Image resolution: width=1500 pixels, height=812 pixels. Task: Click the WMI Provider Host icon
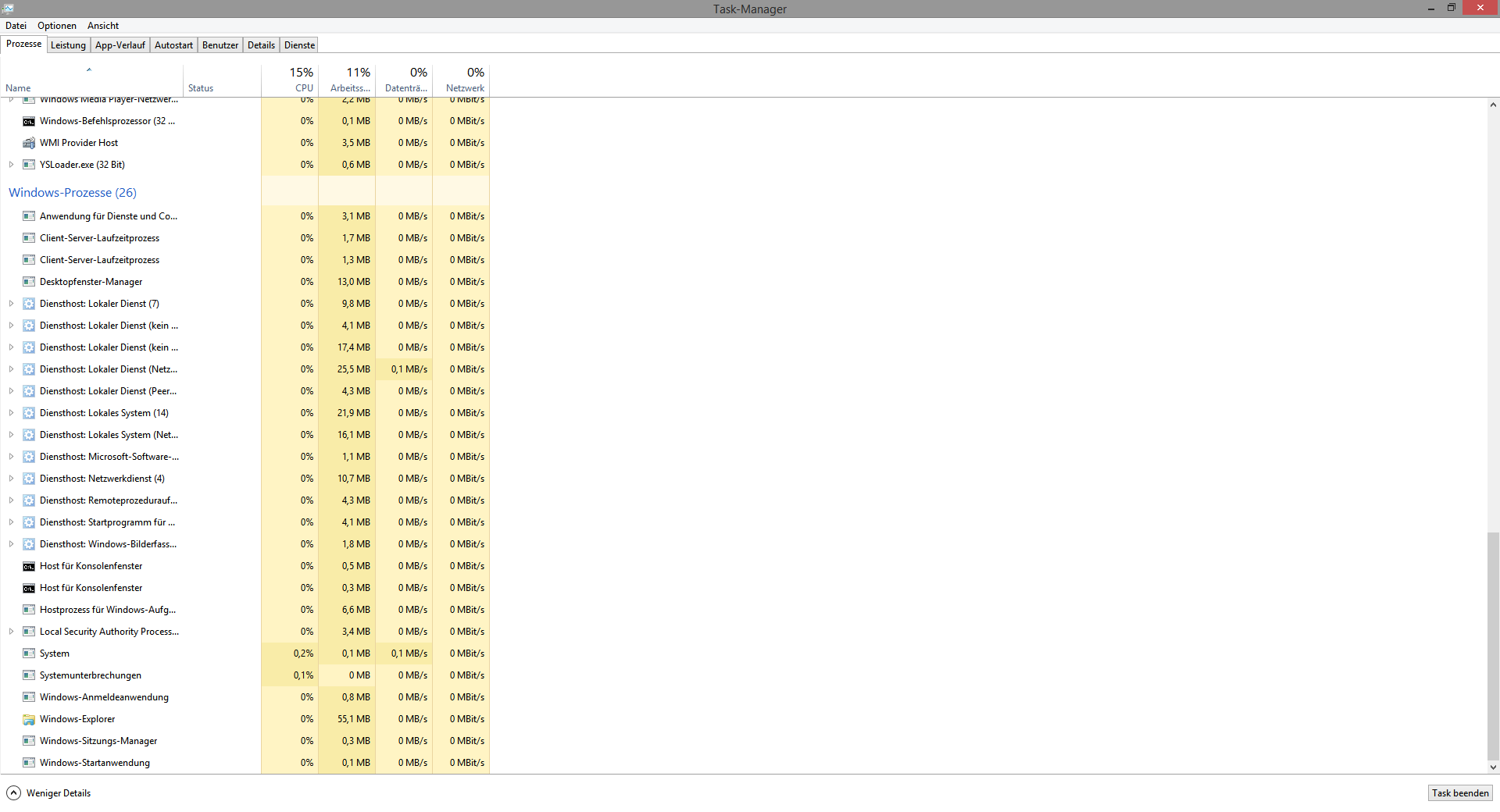[29, 143]
